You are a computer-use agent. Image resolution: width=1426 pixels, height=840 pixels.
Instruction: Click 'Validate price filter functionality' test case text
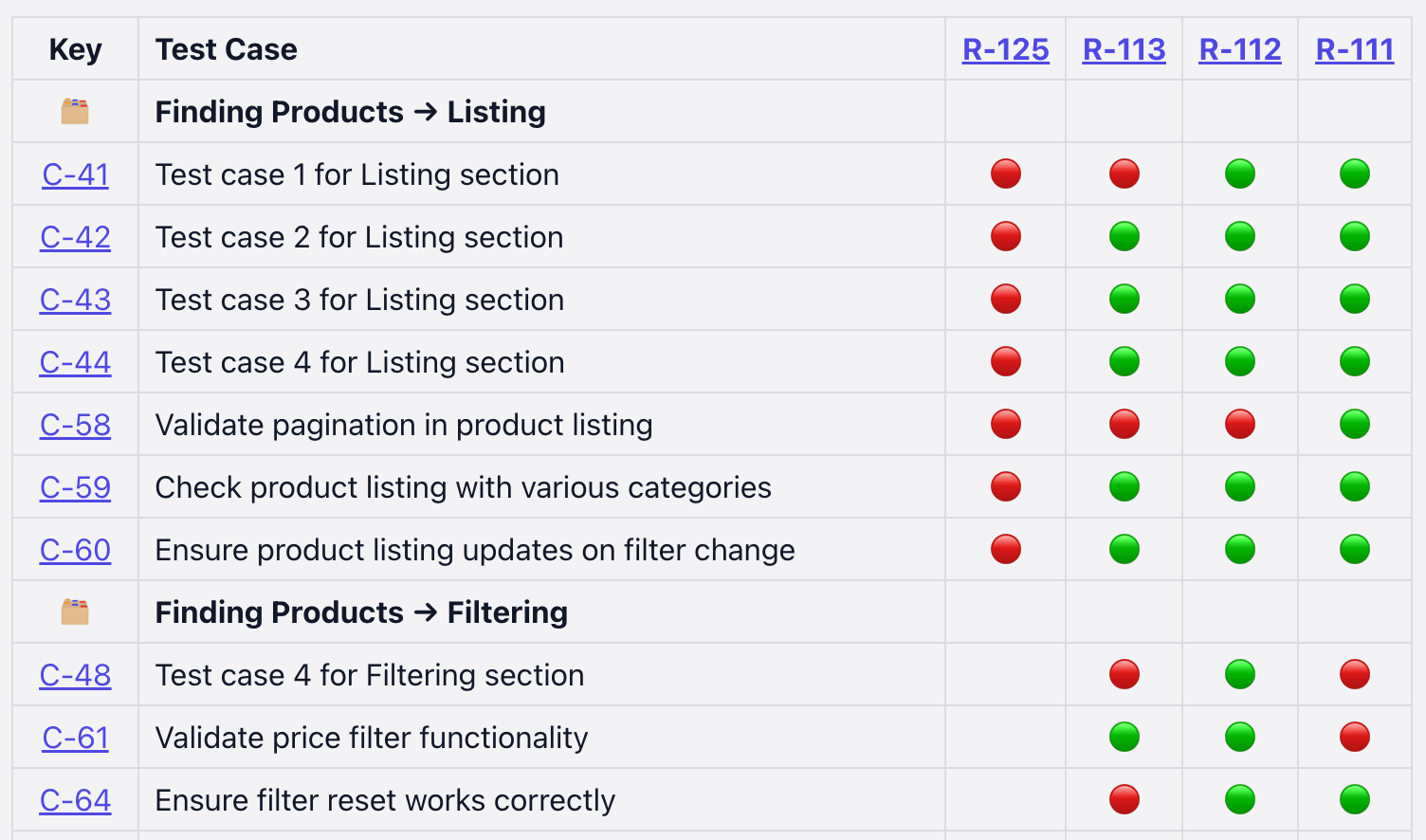372,738
